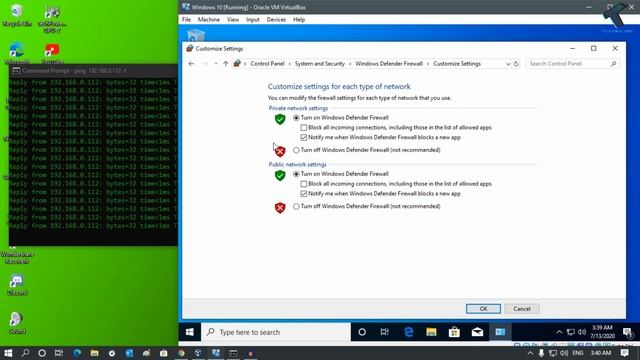Go up one level with Up arrow

coord(226,64)
